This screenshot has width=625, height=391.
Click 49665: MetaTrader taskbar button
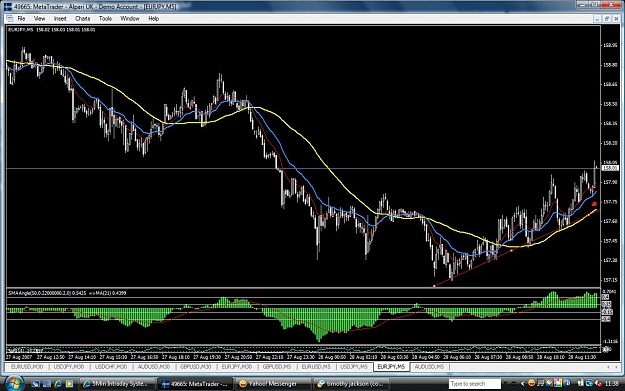(x=196, y=384)
